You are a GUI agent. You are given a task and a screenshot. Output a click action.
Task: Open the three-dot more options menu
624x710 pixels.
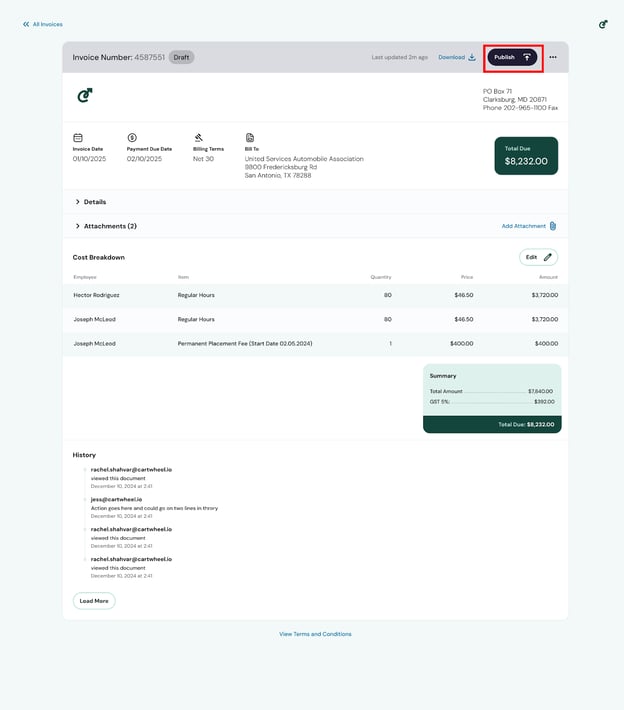[x=553, y=57]
